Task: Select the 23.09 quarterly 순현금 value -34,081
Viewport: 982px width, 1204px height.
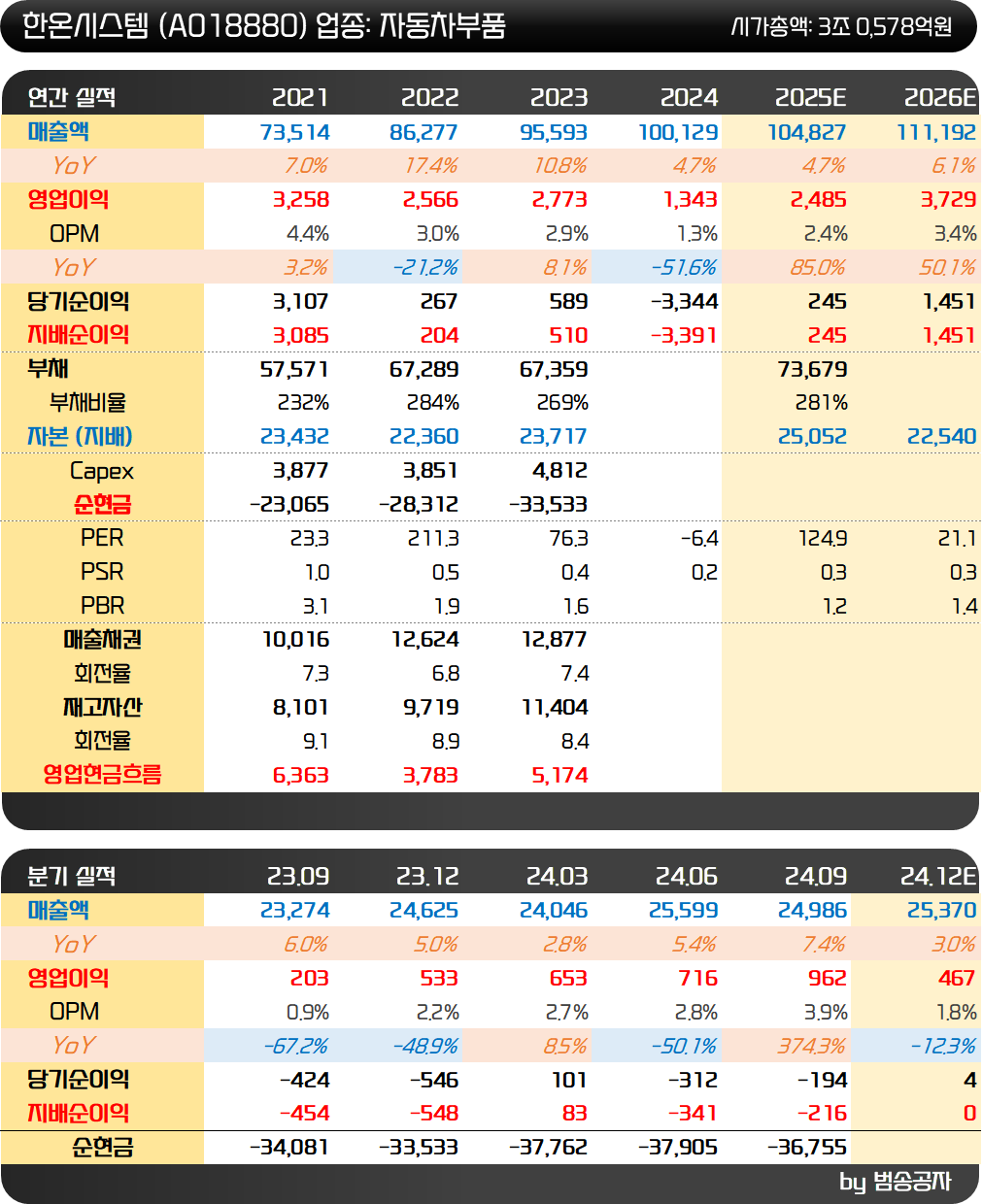Action: (x=288, y=1147)
